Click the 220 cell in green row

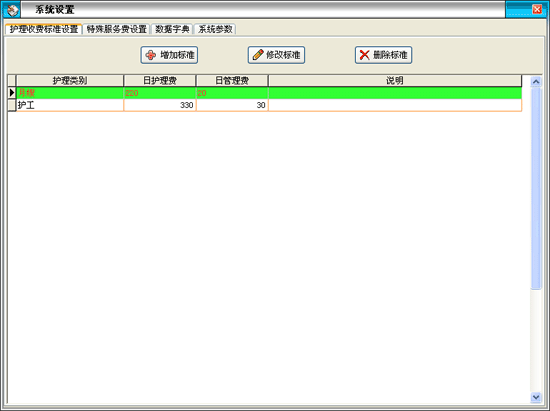(x=160, y=93)
